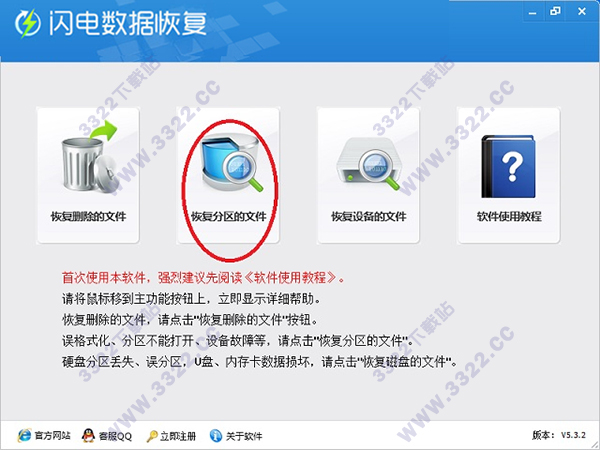Viewport: 600px width, 450px height.
Task: Click the red first-use tutorial recommendation text
Action: tap(203, 277)
